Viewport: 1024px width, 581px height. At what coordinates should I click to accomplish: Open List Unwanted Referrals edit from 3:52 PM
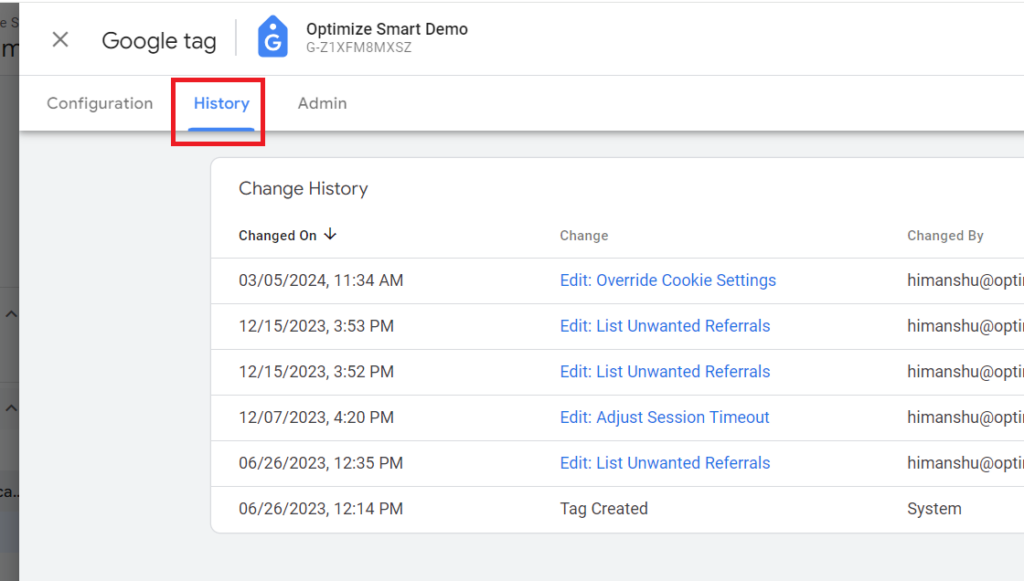tap(665, 371)
